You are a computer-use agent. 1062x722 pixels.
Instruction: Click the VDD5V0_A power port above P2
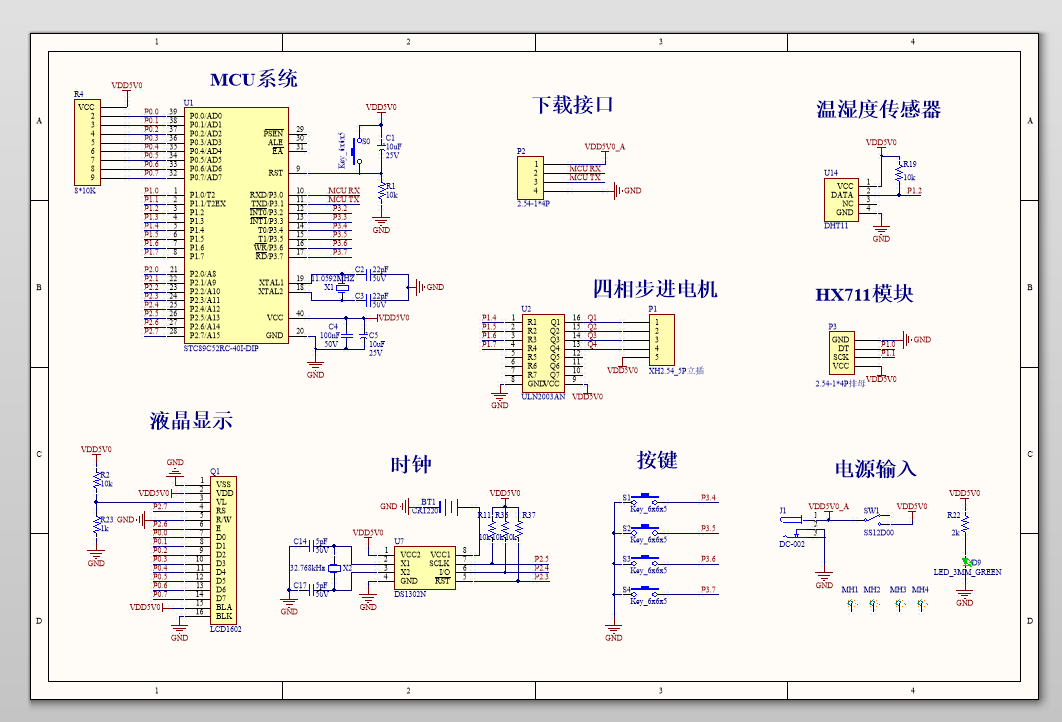coord(605,150)
